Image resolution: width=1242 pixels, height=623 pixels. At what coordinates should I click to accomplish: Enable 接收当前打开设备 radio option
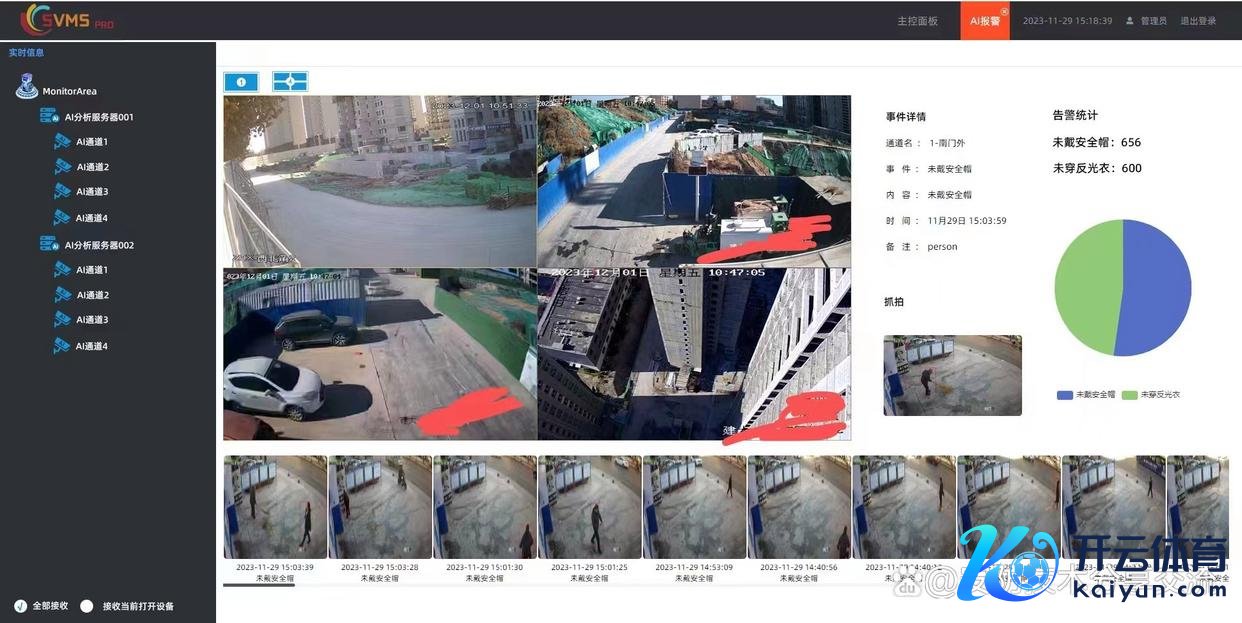87,606
